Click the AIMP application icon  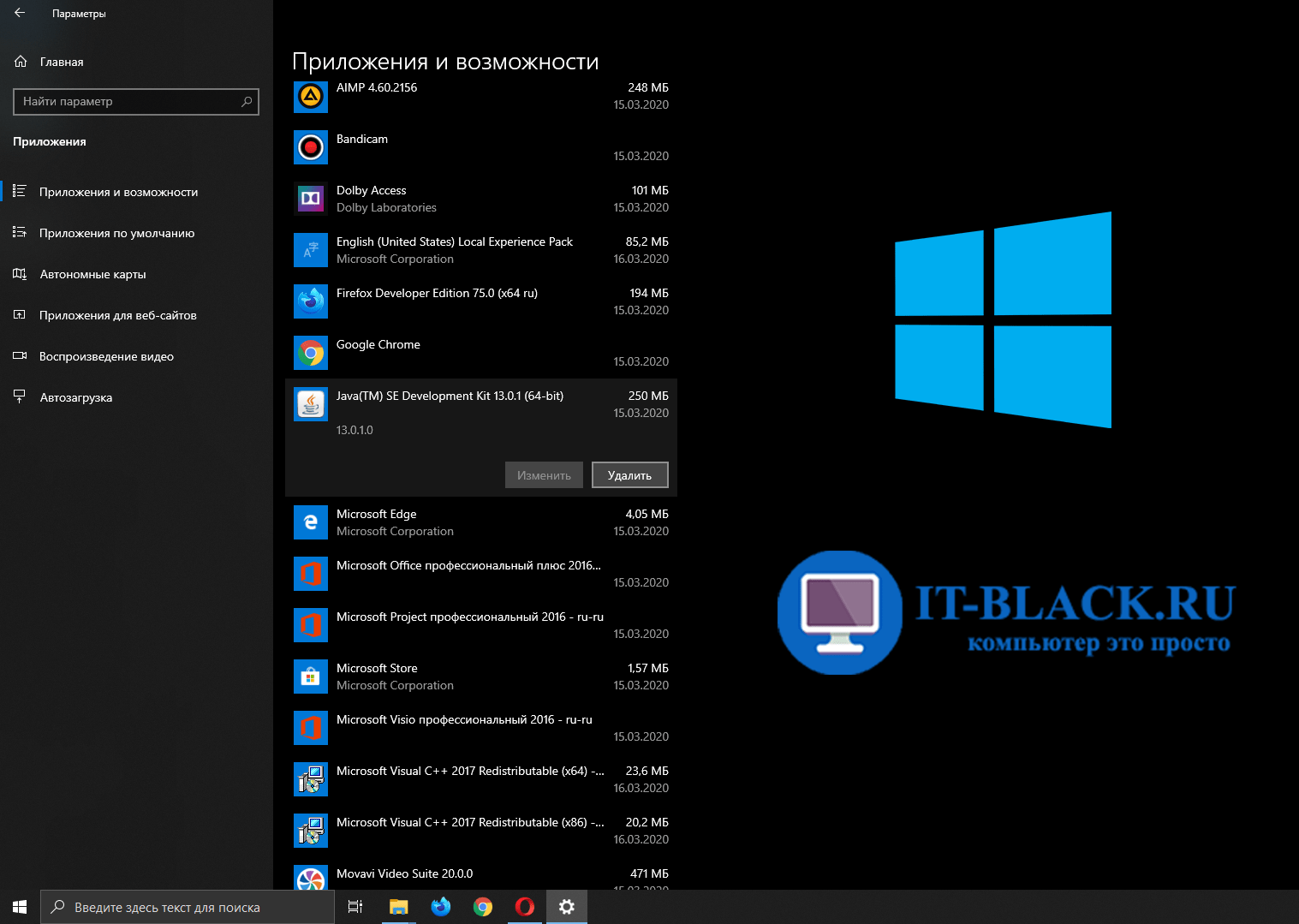pyautogui.click(x=310, y=96)
